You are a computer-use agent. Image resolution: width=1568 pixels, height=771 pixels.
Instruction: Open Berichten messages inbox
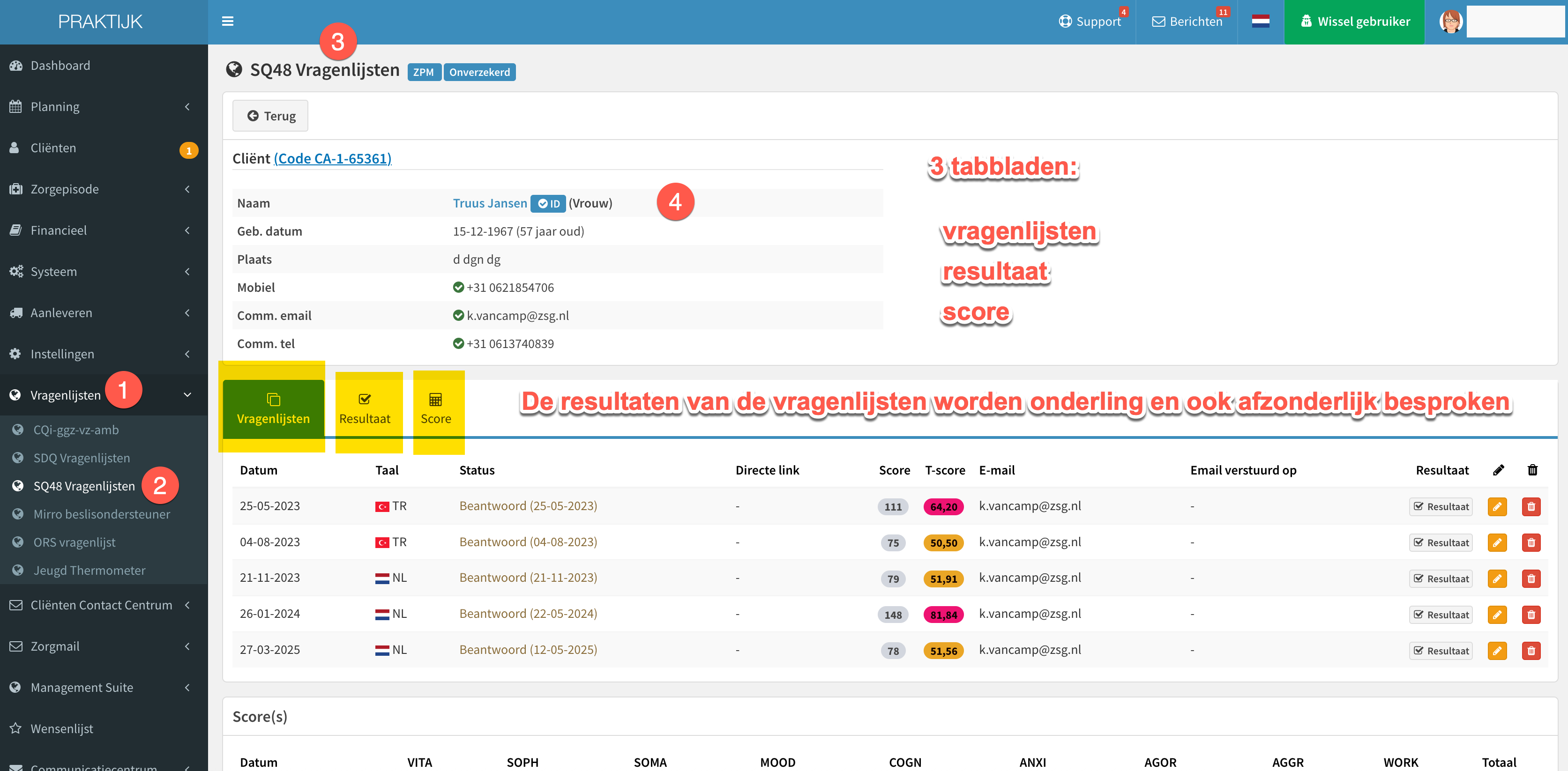[1187, 21]
